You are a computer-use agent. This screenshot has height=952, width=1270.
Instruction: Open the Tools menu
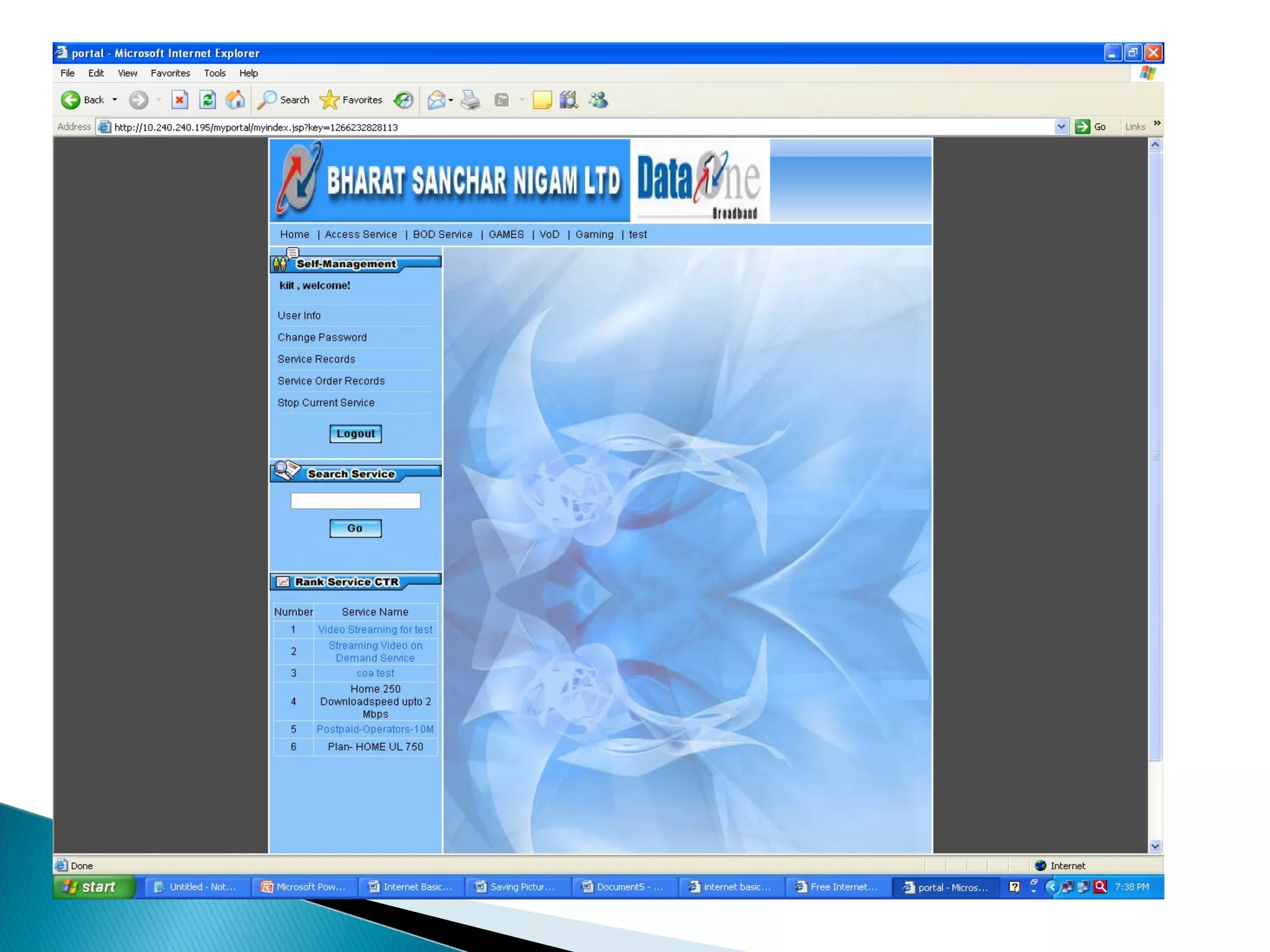[215, 73]
